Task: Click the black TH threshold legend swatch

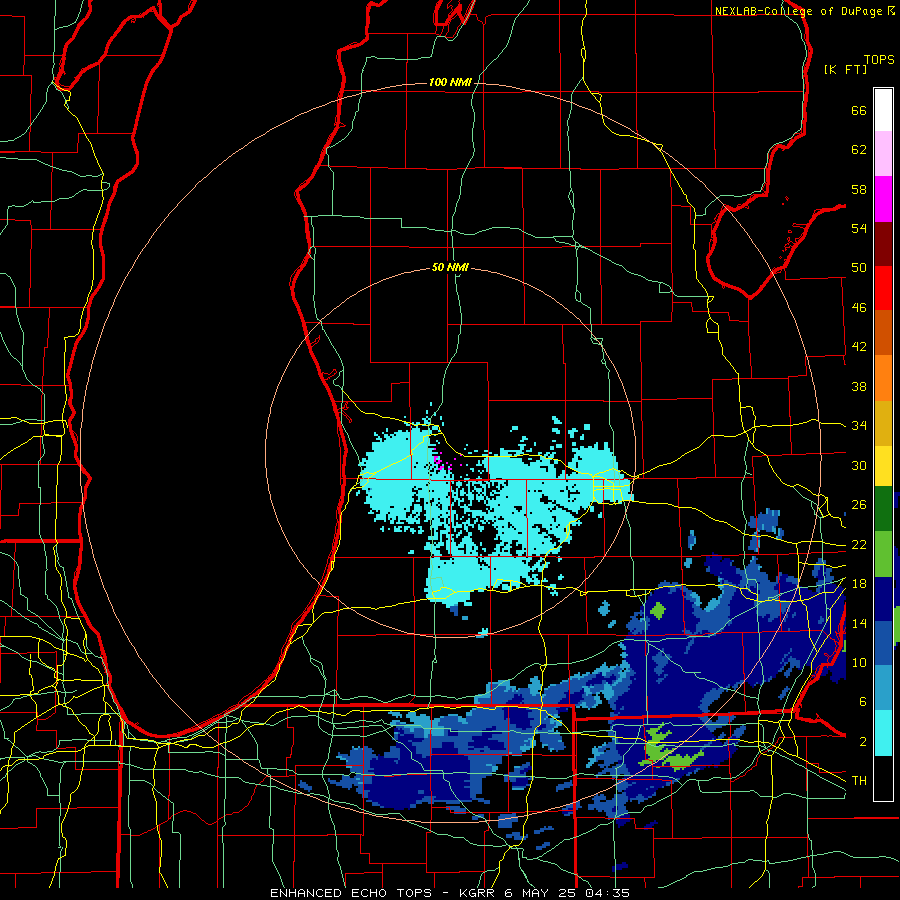Action: click(x=883, y=778)
